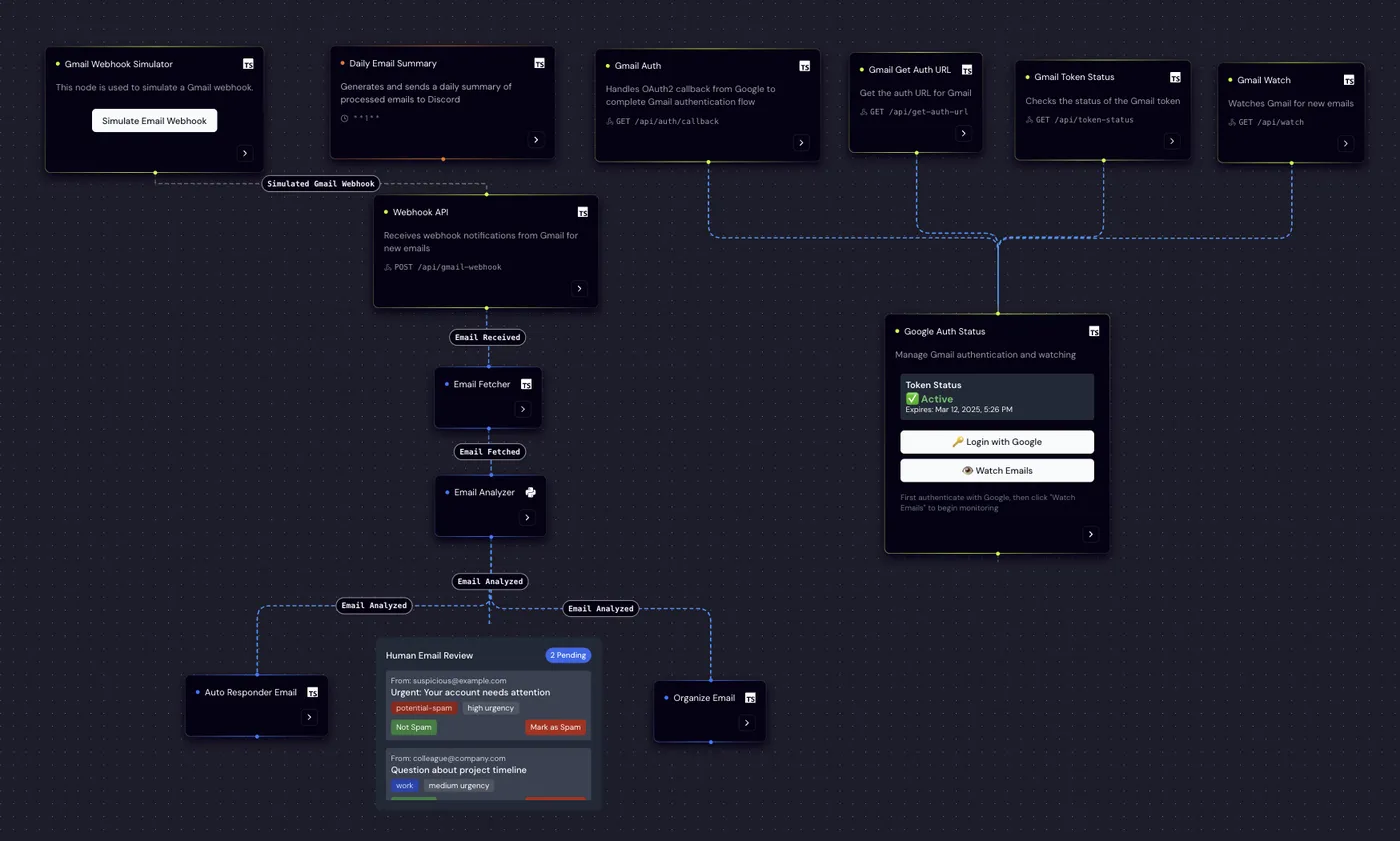Expand the Email Fetcher node chevron
The height and width of the screenshot is (841, 1400).
tap(523, 409)
